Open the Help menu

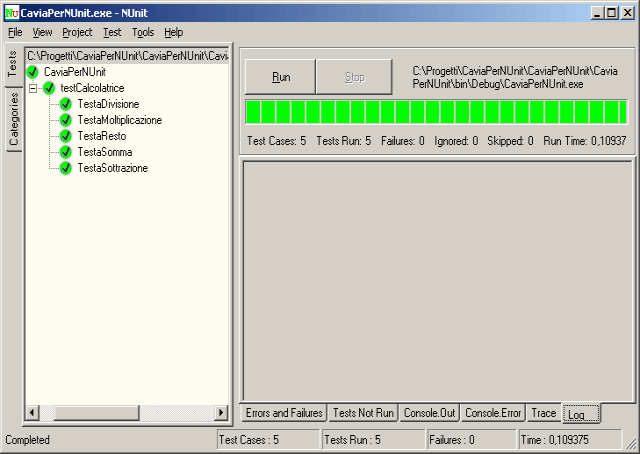point(173,32)
